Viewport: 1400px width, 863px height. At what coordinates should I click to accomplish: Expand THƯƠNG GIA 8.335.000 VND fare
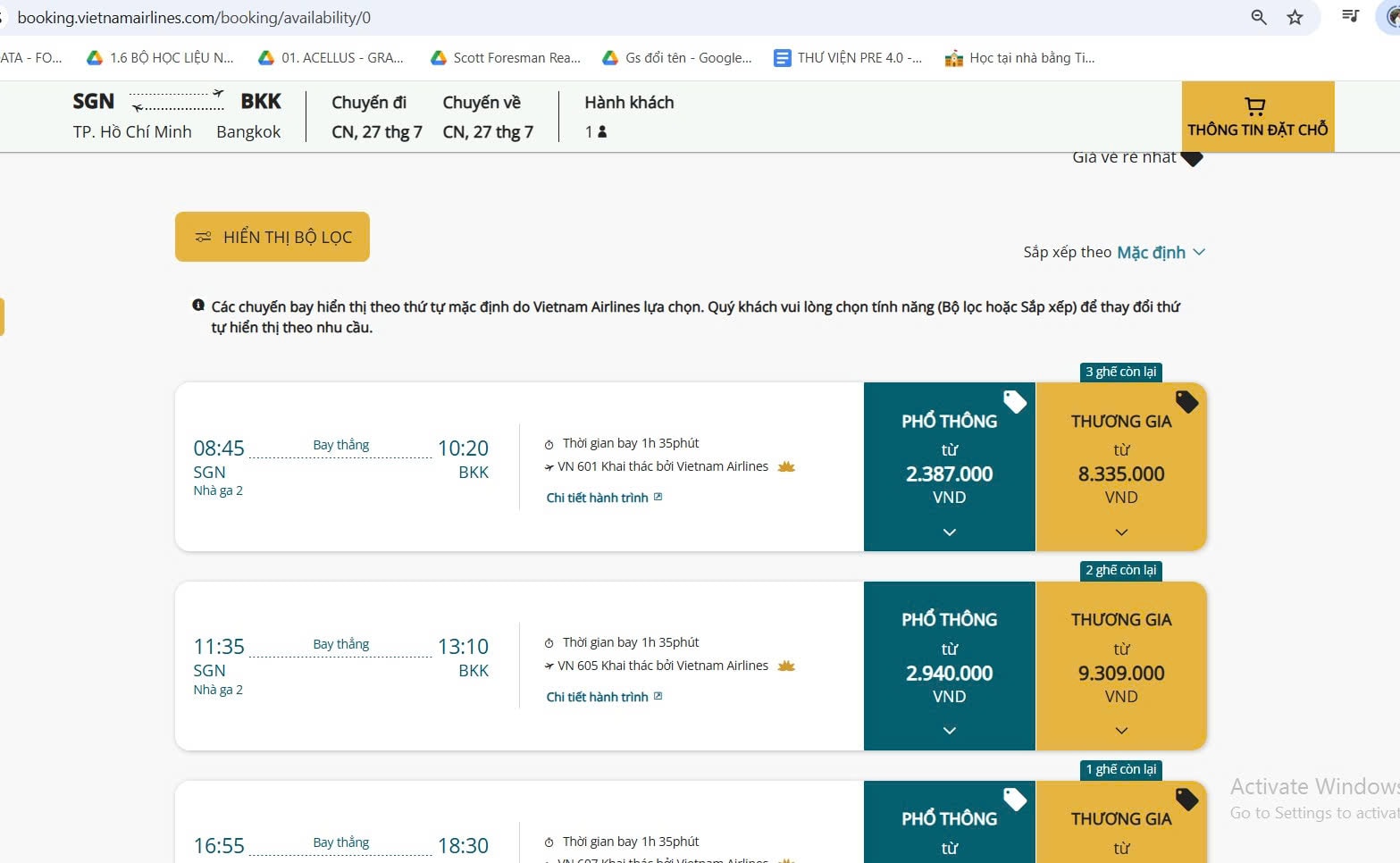pos(1121,466)
